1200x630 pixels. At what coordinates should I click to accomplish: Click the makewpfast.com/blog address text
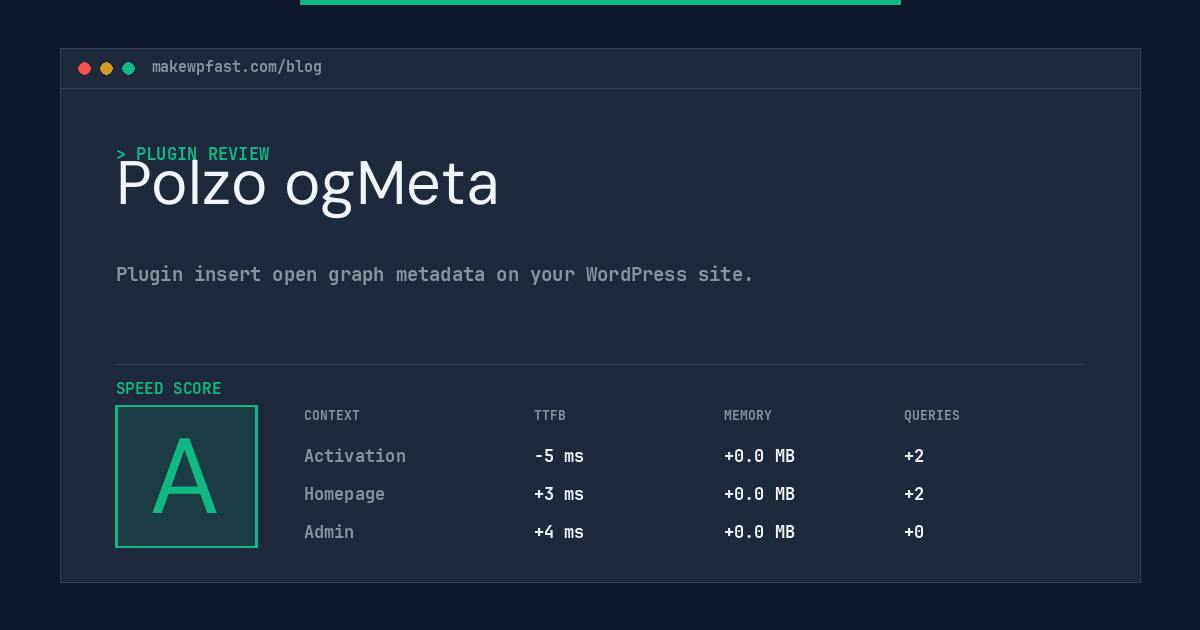(x=237, y=67)
